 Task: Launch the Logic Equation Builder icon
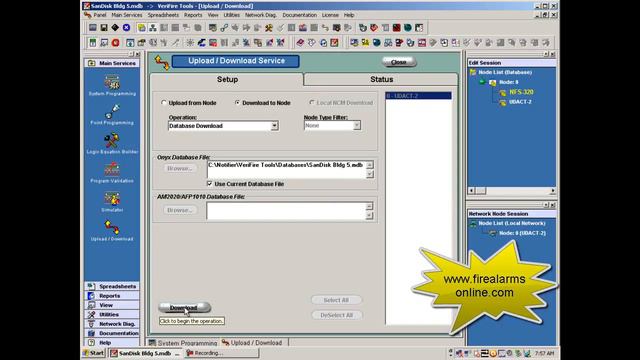[111, 140]
